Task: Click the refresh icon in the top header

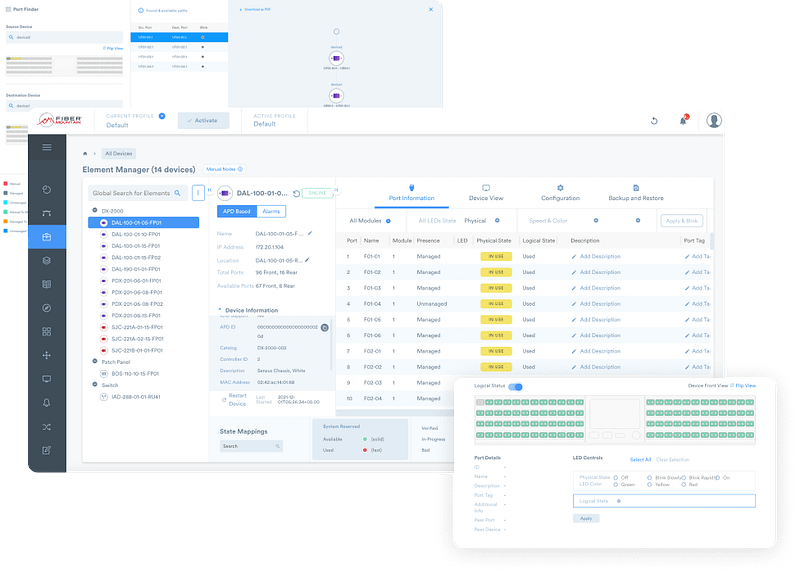Action: click(x=654, y=121)
